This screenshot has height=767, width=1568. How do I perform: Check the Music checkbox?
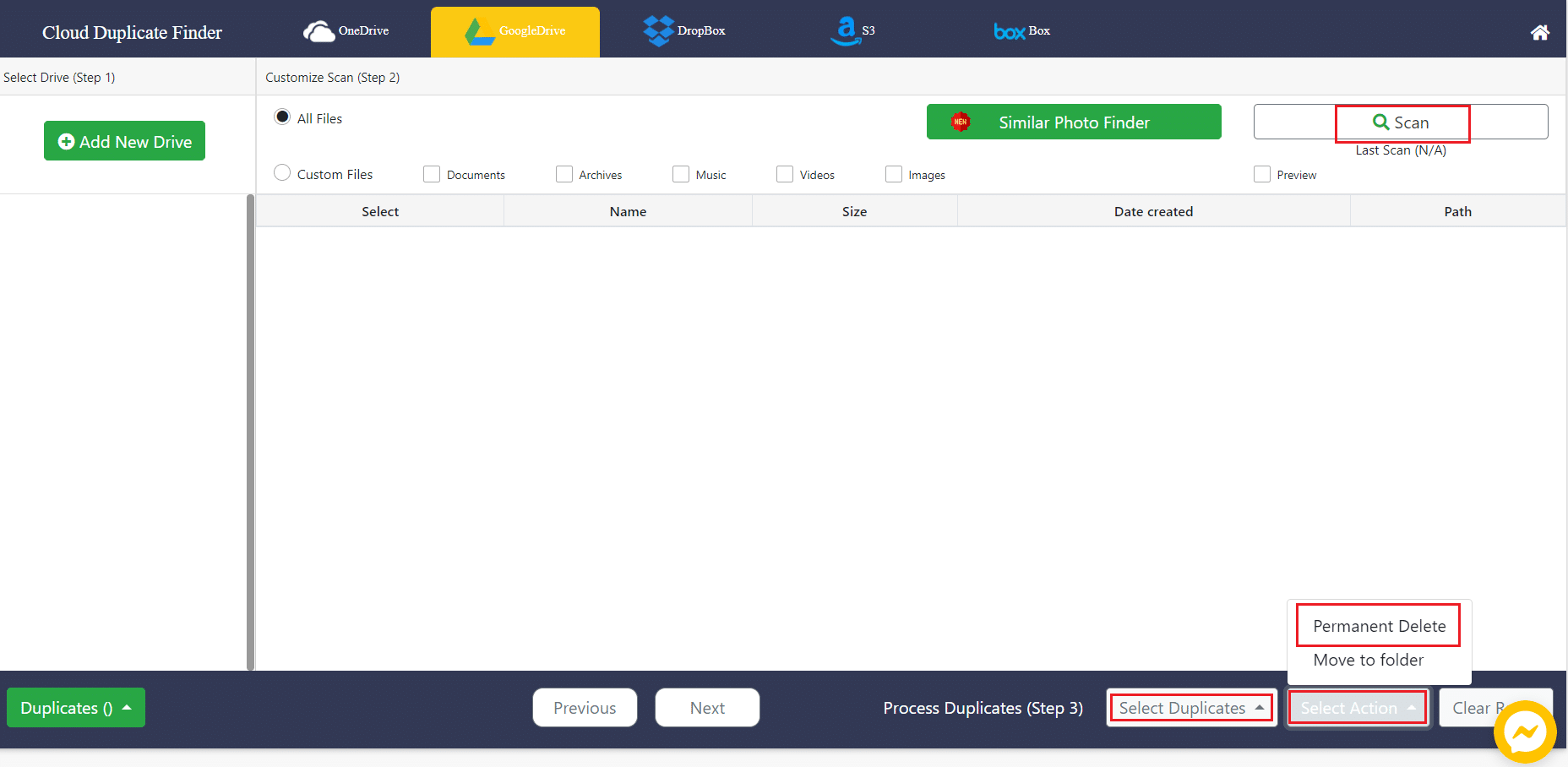[681, 174]
